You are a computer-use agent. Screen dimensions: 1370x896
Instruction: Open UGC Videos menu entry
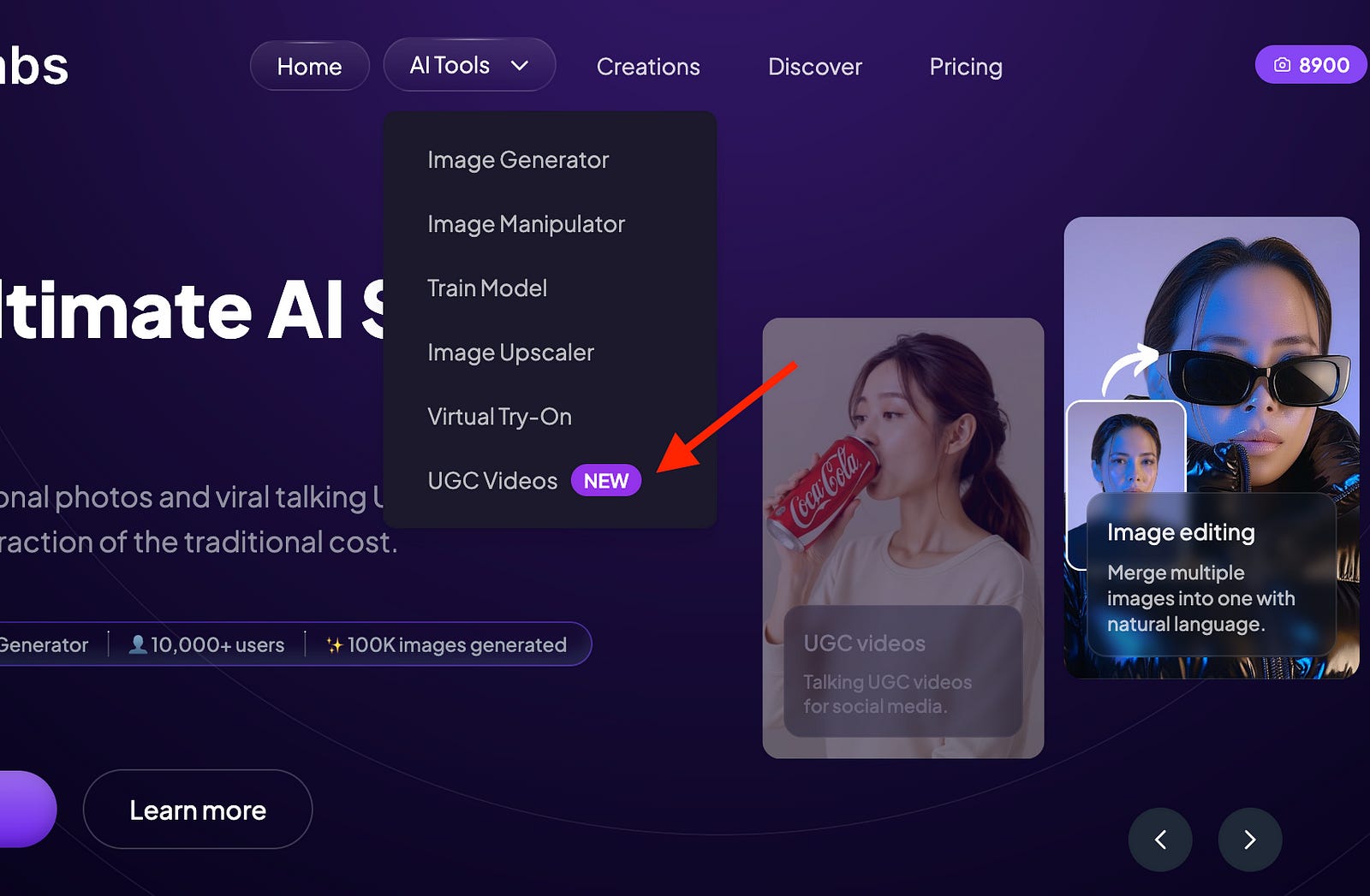[492, 481]
